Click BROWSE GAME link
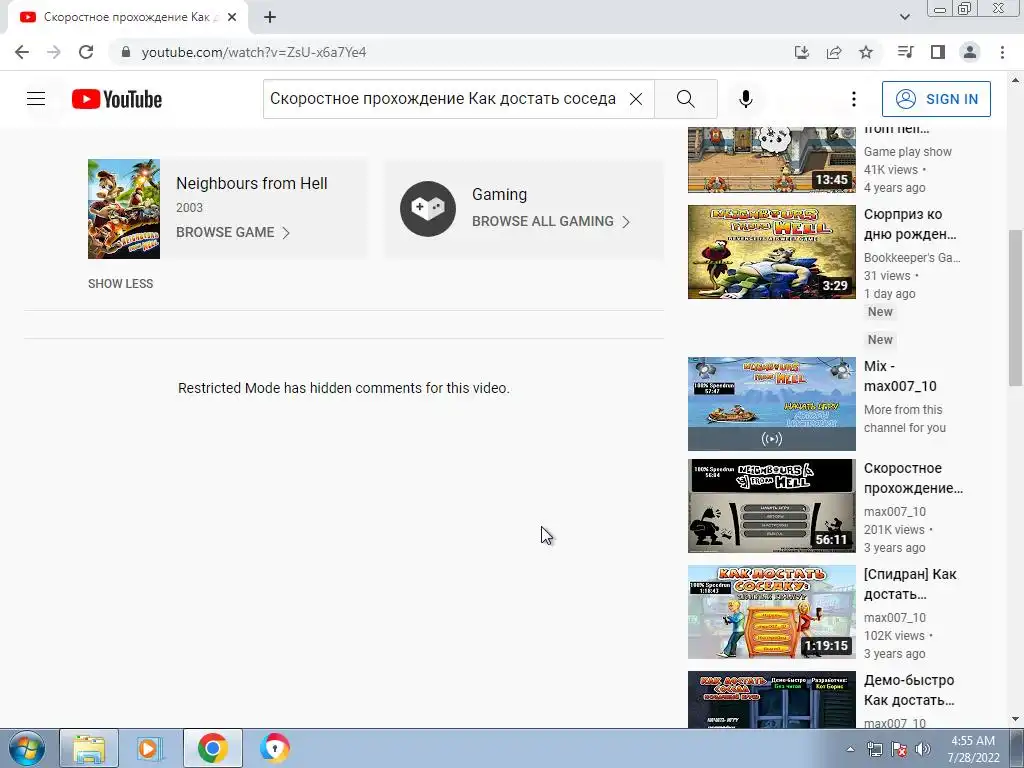Viewport: 1024px width, 768px height. tap(225, 232)
